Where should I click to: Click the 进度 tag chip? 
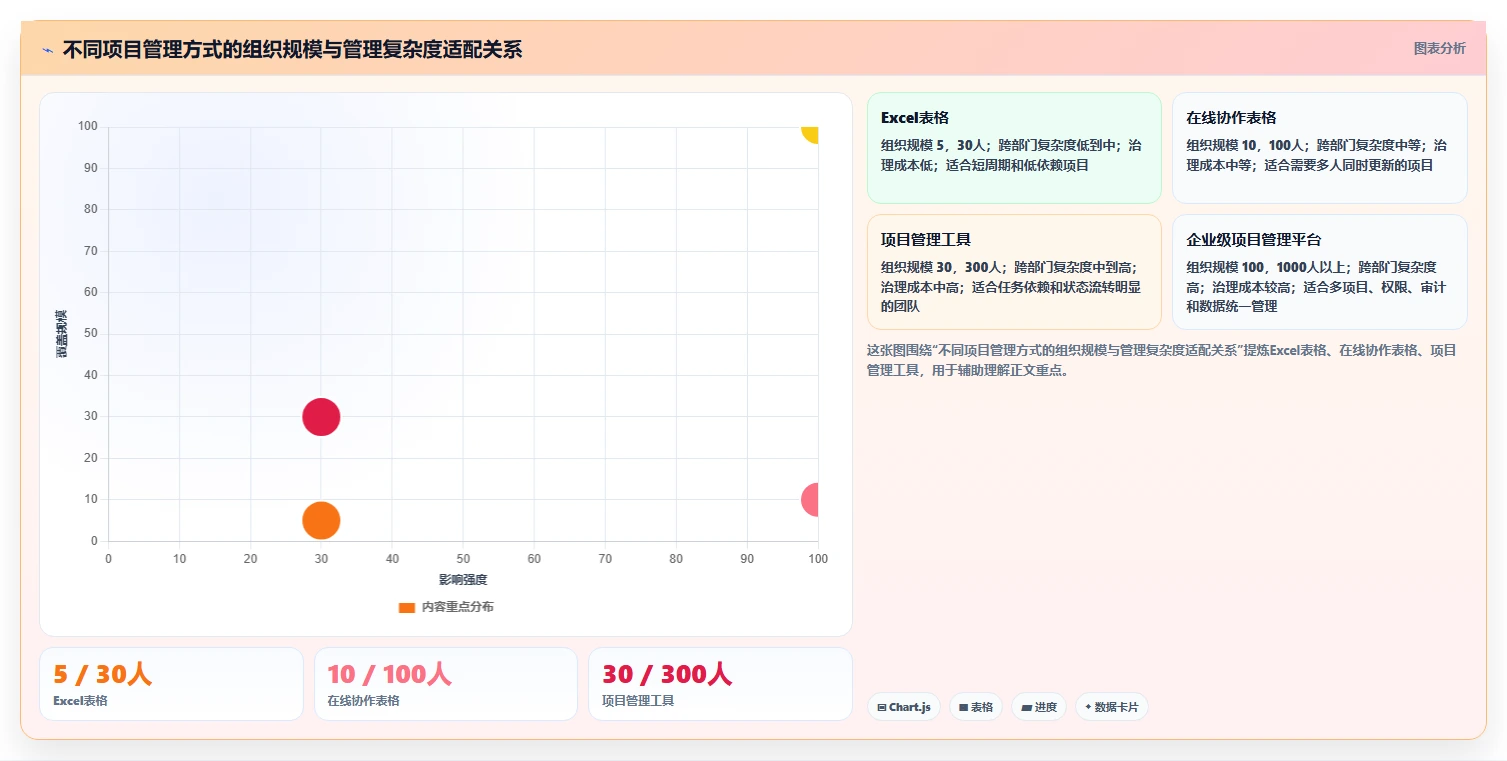(x=1039, y=707)
